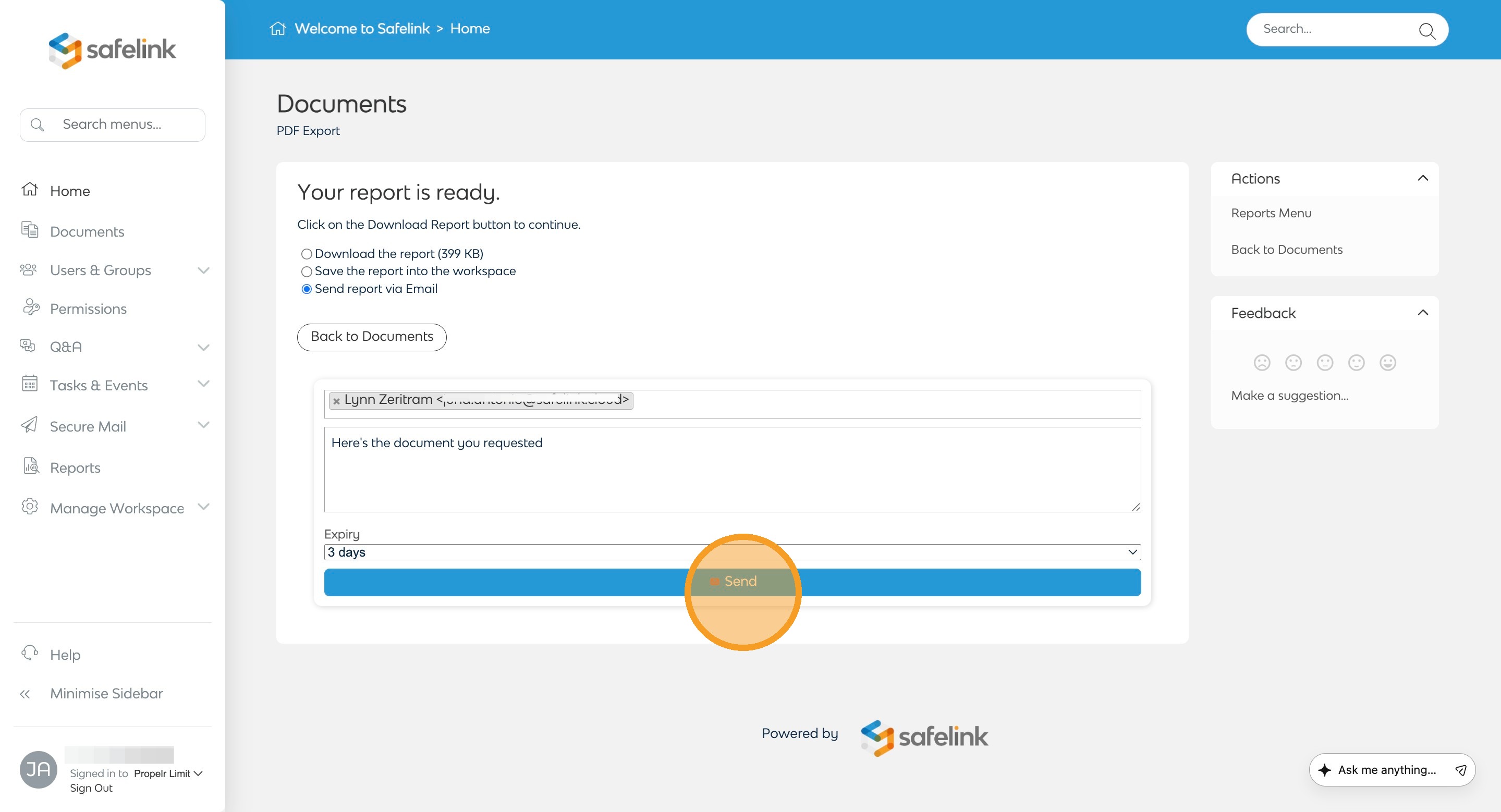Image resolution: width=1501 pixels, height=812 pixels.
Task: Open Reports in the sidebar
Action: click(75, 467)
